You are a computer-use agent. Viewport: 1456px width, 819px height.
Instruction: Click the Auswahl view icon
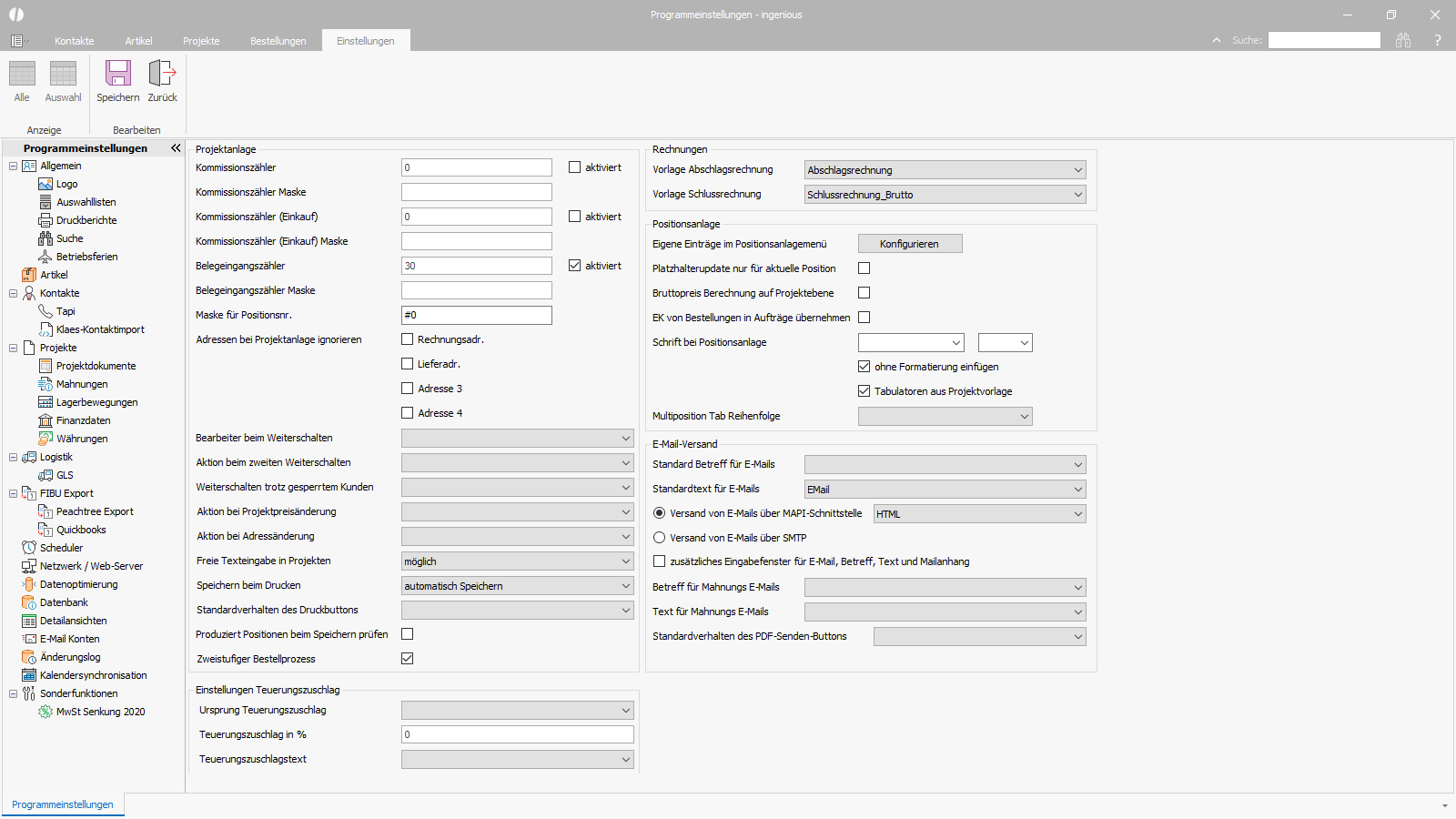coord(63,73)
